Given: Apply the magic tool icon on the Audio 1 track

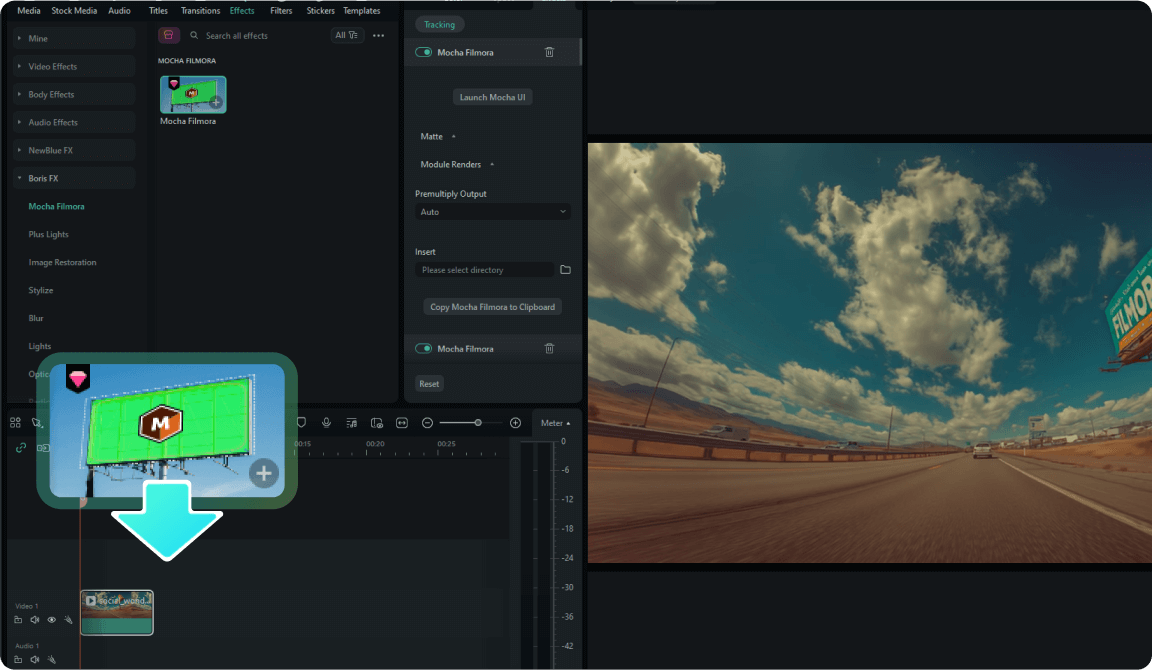Looking at the screenshot, I should tap(51, 659).
